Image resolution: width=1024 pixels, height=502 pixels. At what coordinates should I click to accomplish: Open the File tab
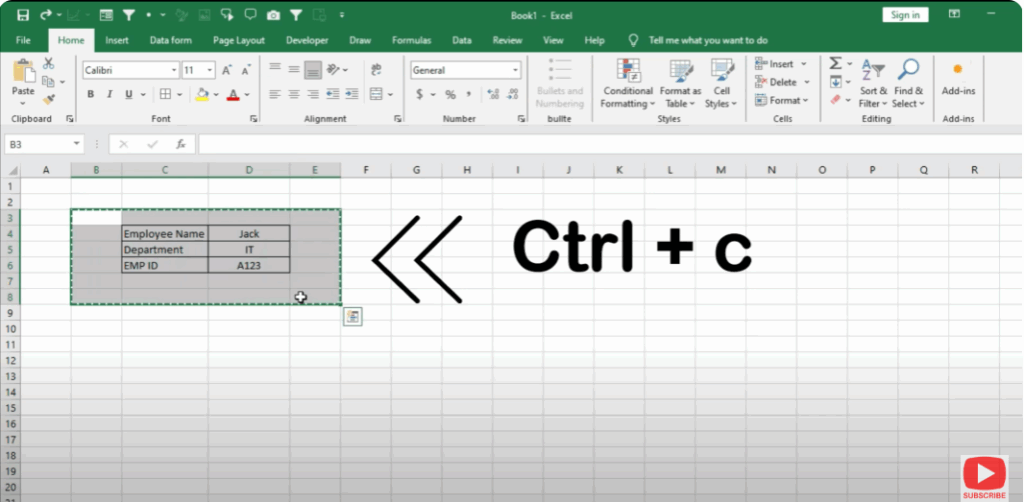(23, 40)
